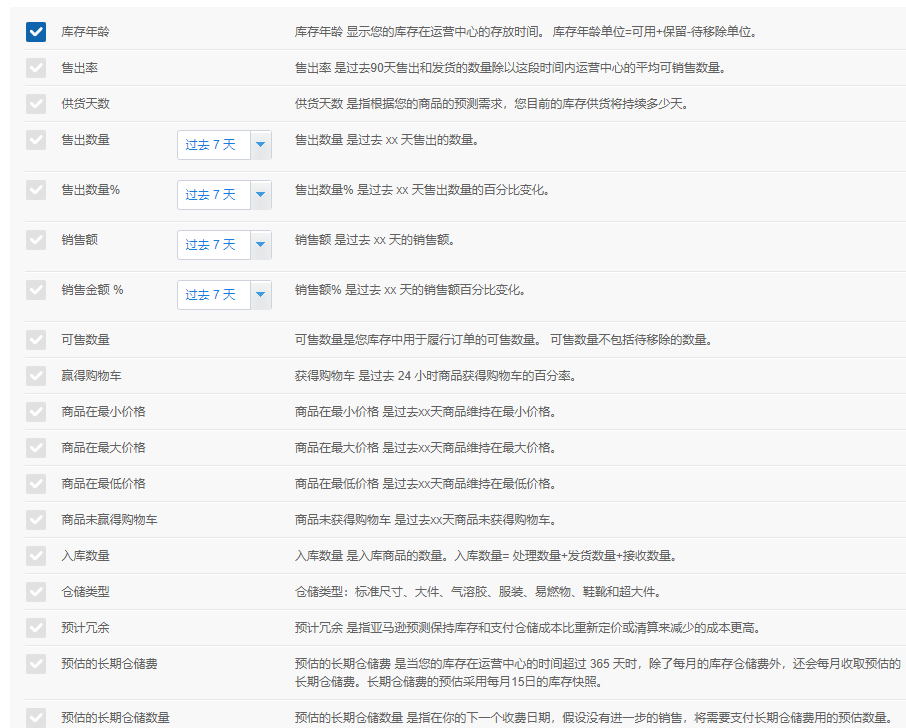Toggle the 商品未赢得购物车 checkbox
The height and width of the screenshot is (728, 906).
[36, 519]
